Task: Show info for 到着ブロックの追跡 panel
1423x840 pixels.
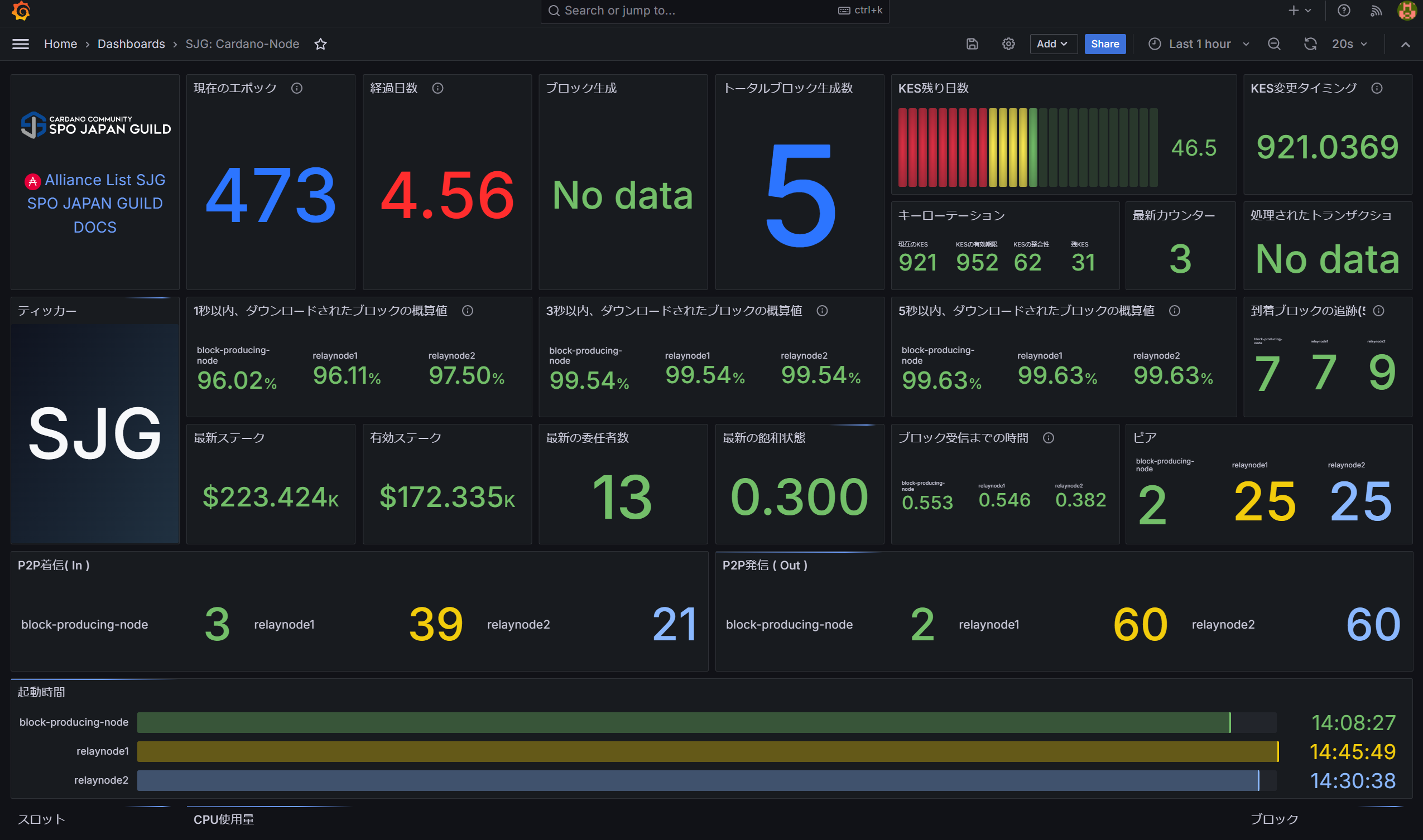Action: (1379, 311)
